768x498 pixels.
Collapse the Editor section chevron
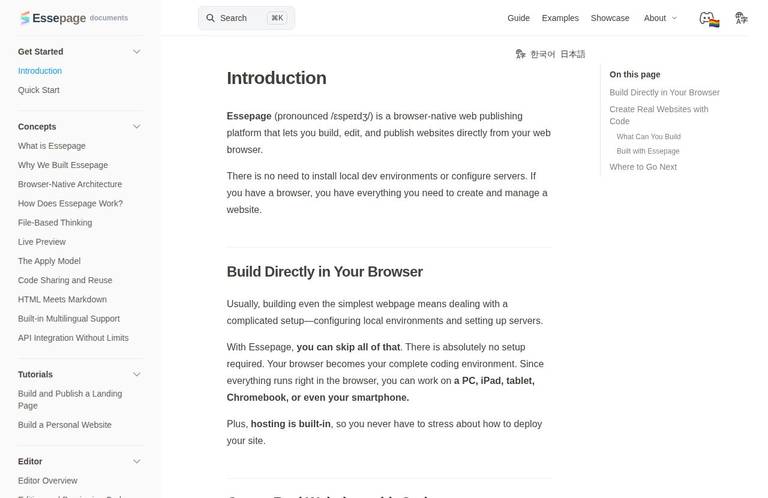pyautogui.click(x=137, y=462)
